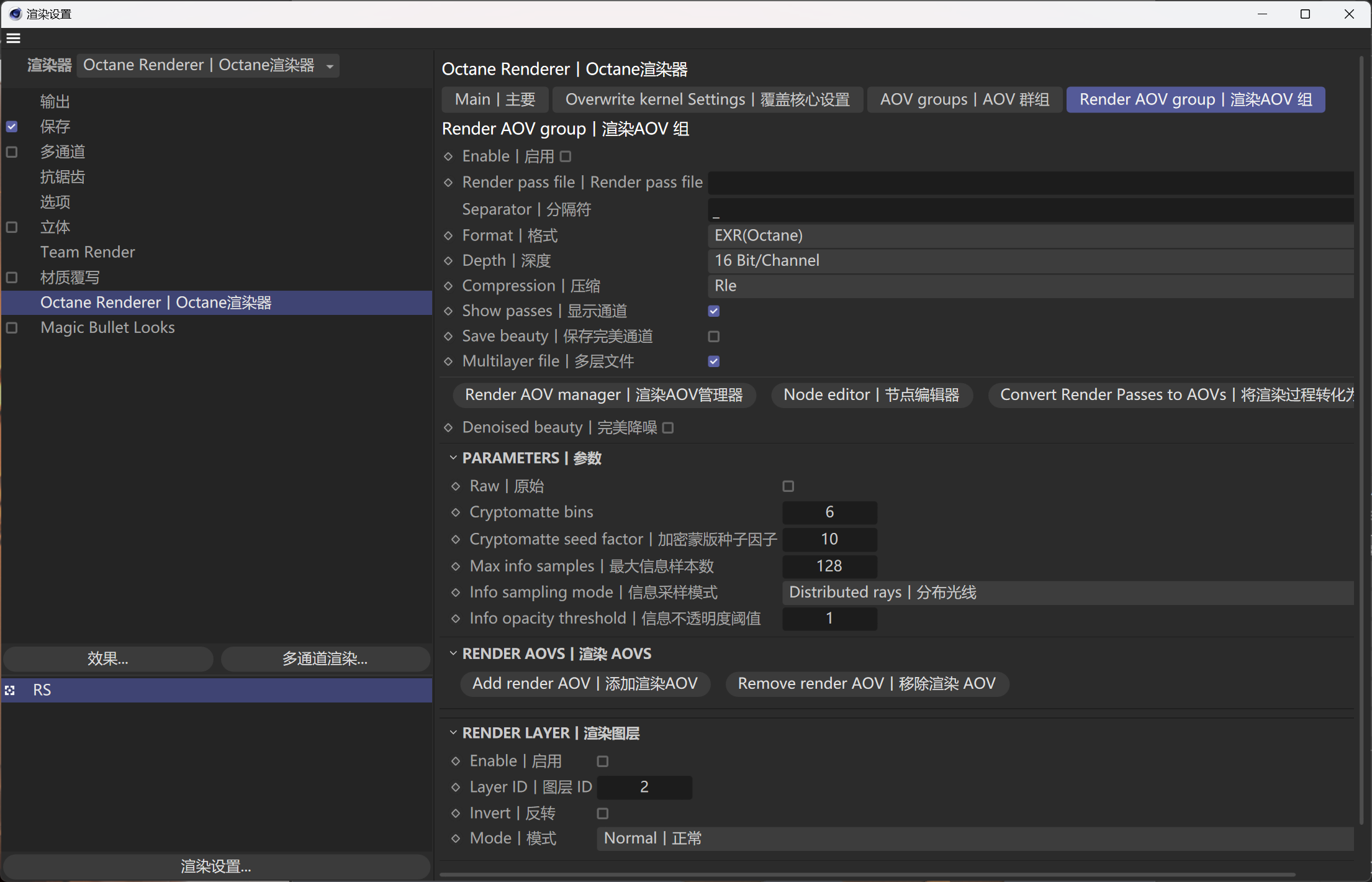Click keyframe diamond beside Denoised beauty
Viewport: 1372px width, 882px height.
[x=448, y=427]
